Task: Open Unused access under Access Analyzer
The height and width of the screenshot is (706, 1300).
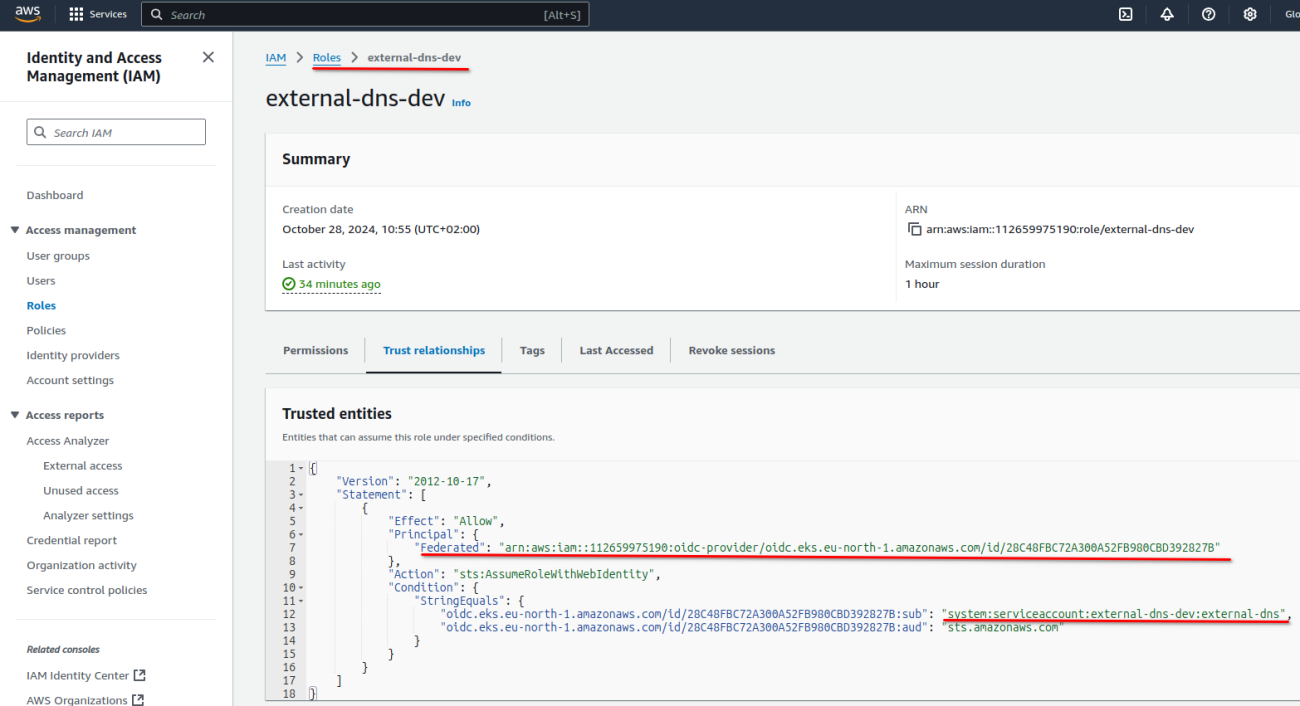Action: pyautogui.click(x=81, y=491)
